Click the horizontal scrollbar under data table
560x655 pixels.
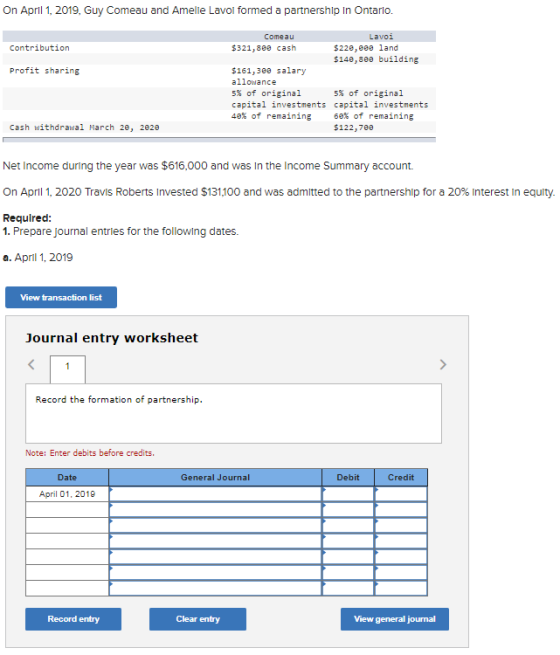(219, 140)
